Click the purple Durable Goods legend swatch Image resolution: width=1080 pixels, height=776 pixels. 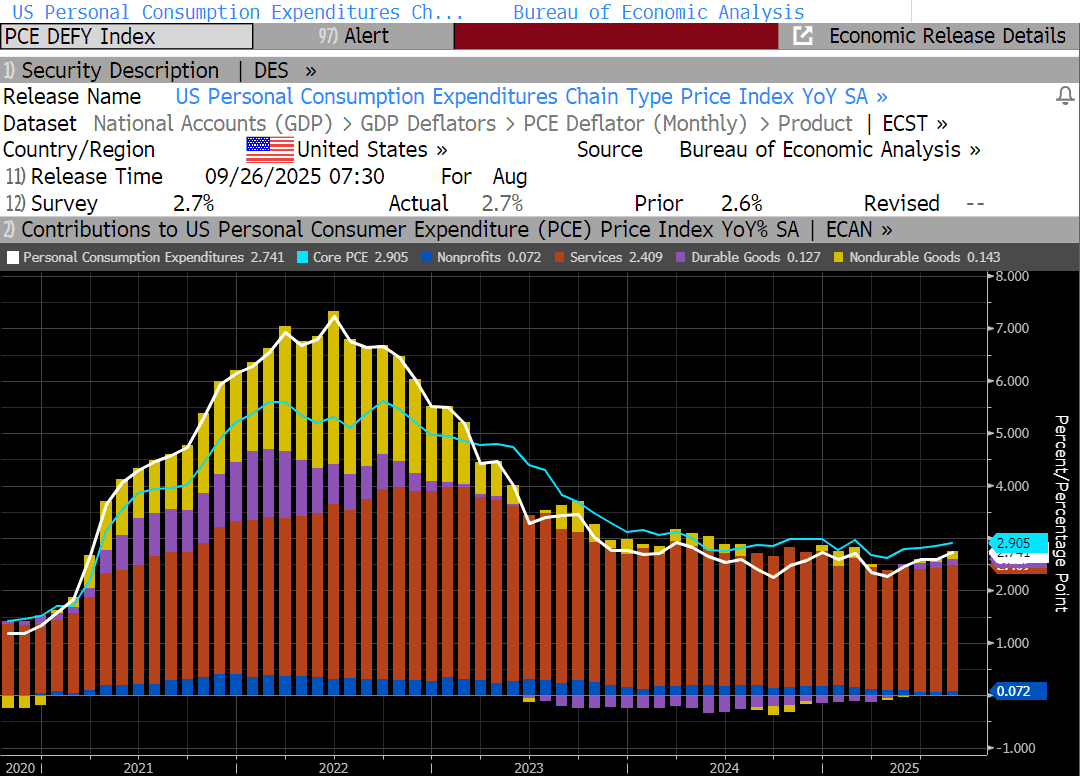681,258
